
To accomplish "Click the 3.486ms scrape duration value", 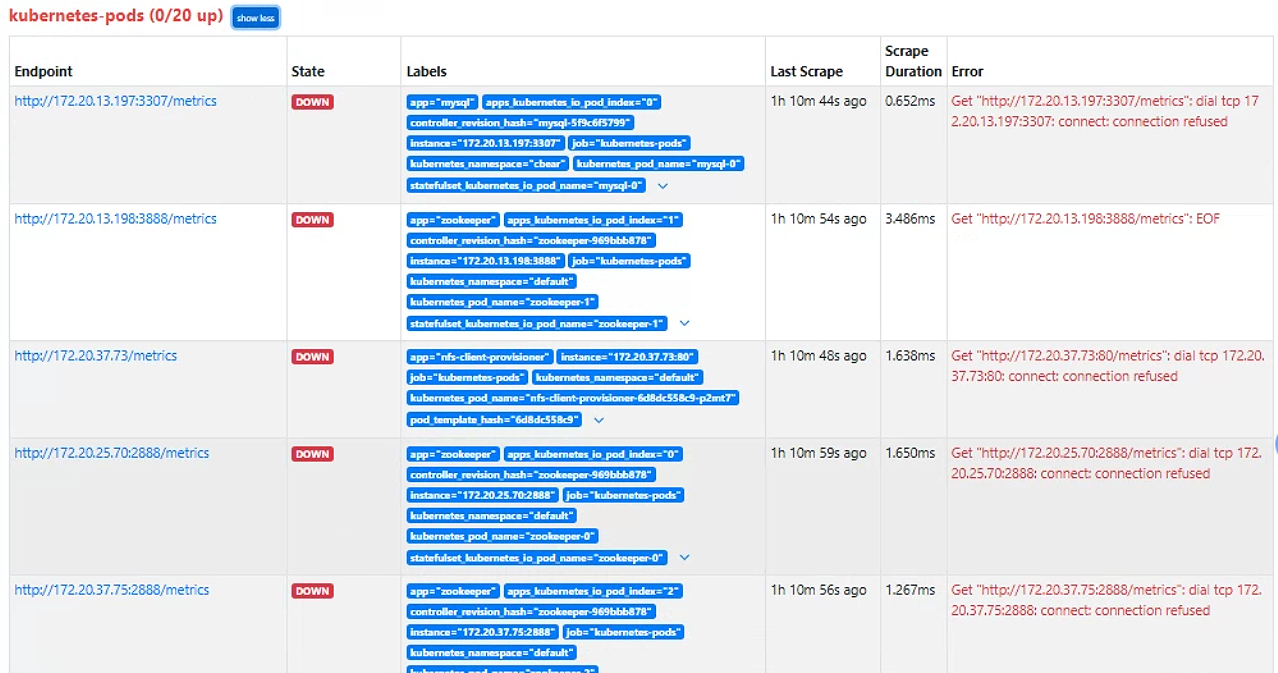I will click(910, 218).
